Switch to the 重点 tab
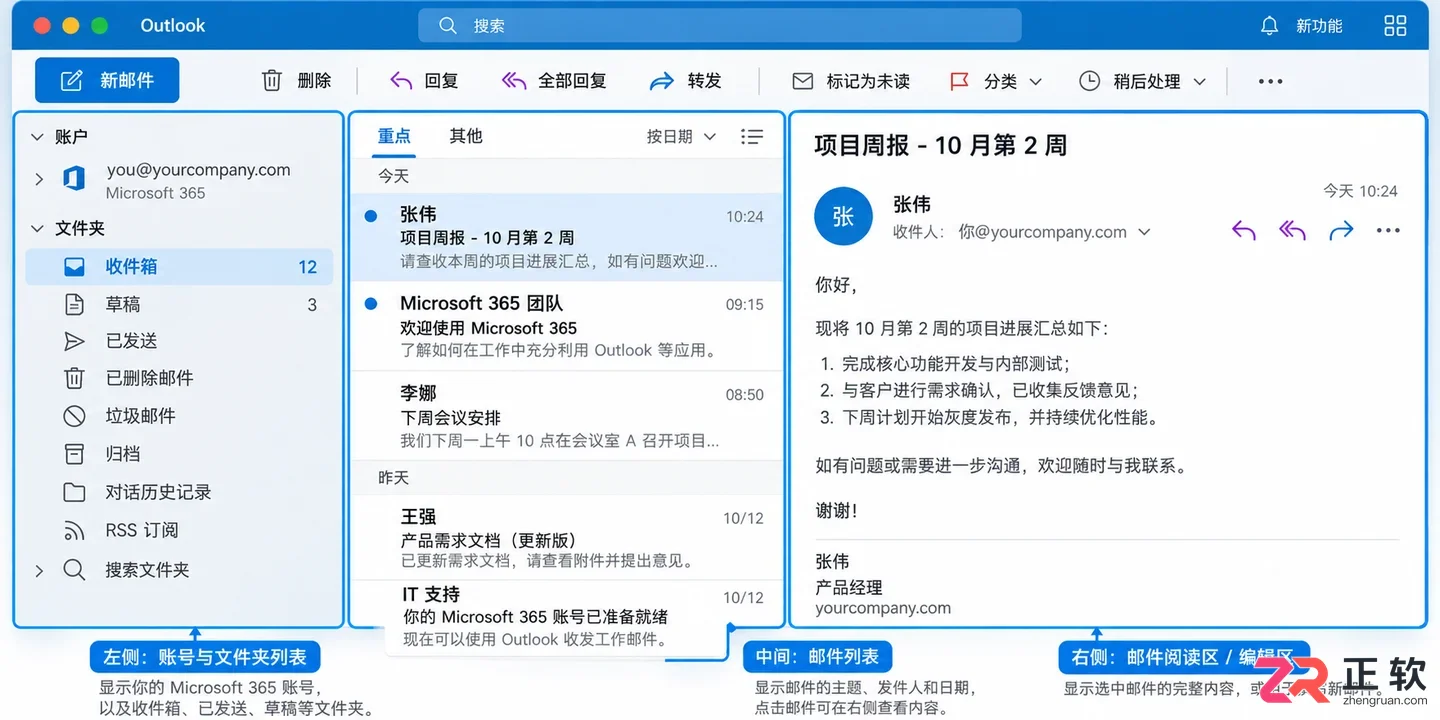The width and height of the screenshot is (1440, 720). tap(394, 137)
